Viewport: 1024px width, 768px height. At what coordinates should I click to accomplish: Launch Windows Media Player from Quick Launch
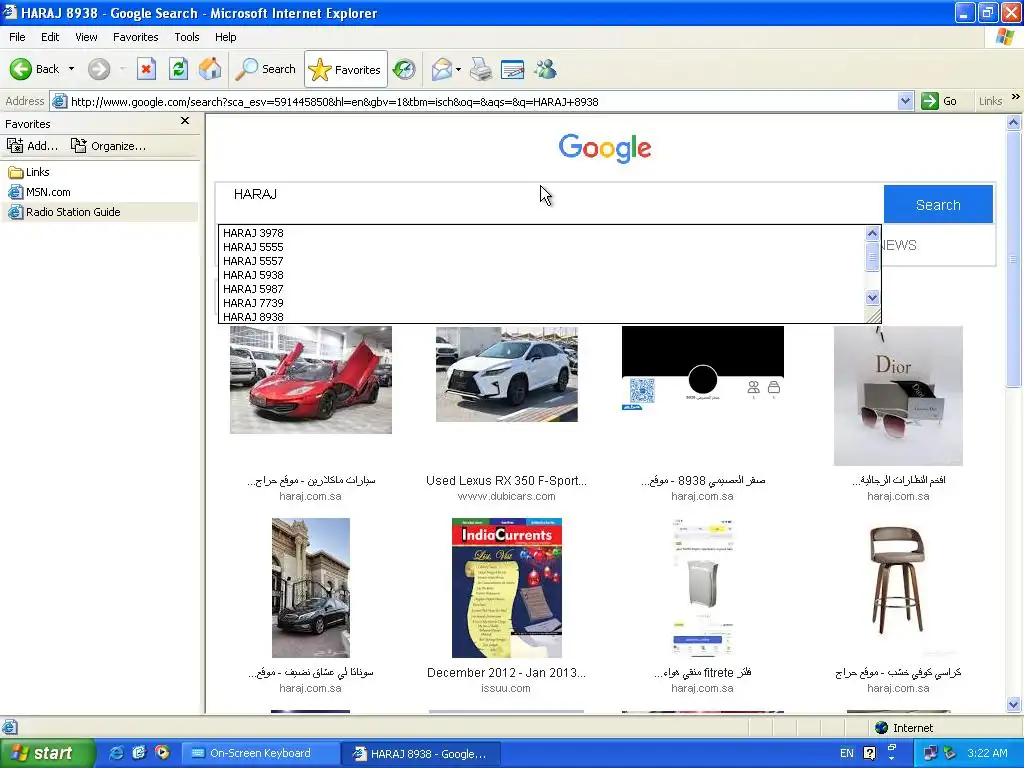pyautogui.click(x=162, y=753)
